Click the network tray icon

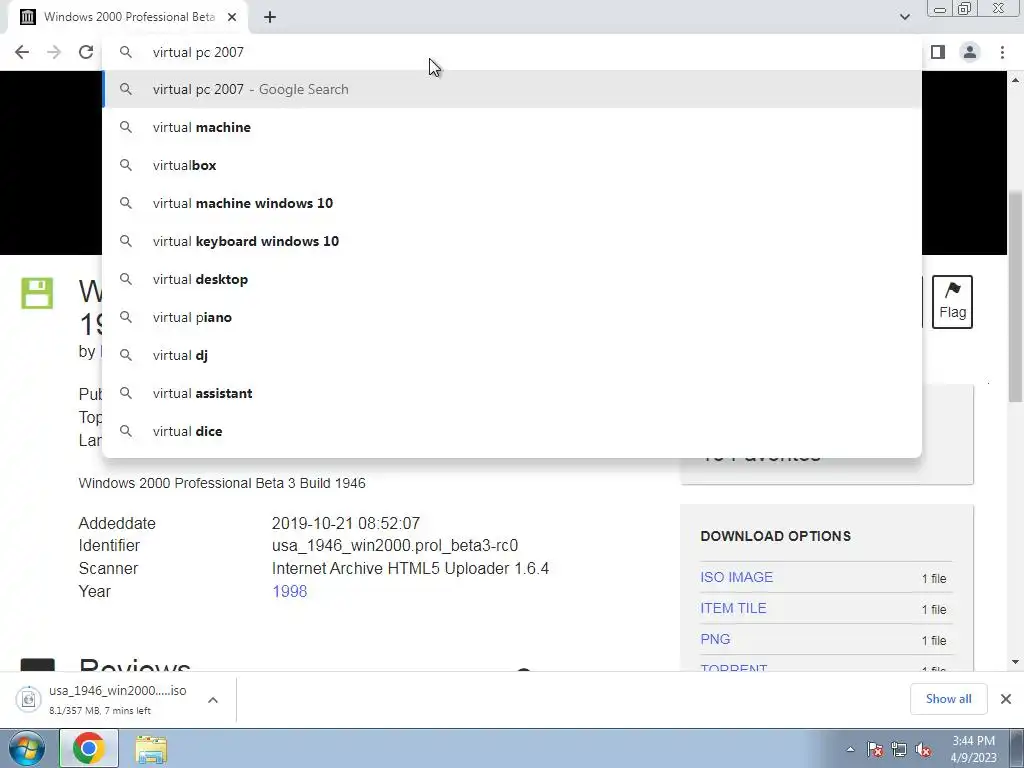(x=899, y=750)
